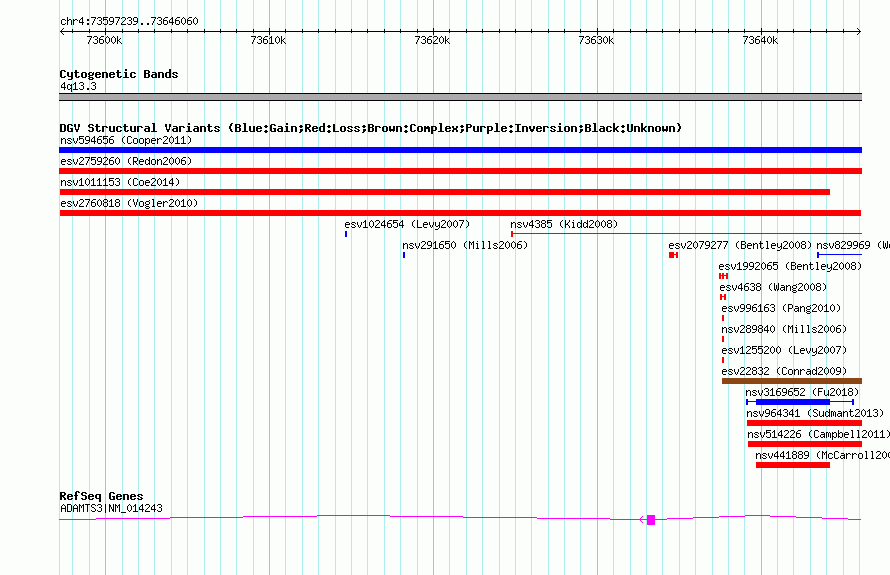
Task: Select the esv2759260 (Redon2006) red loss bar
Action: click(460, 171)
